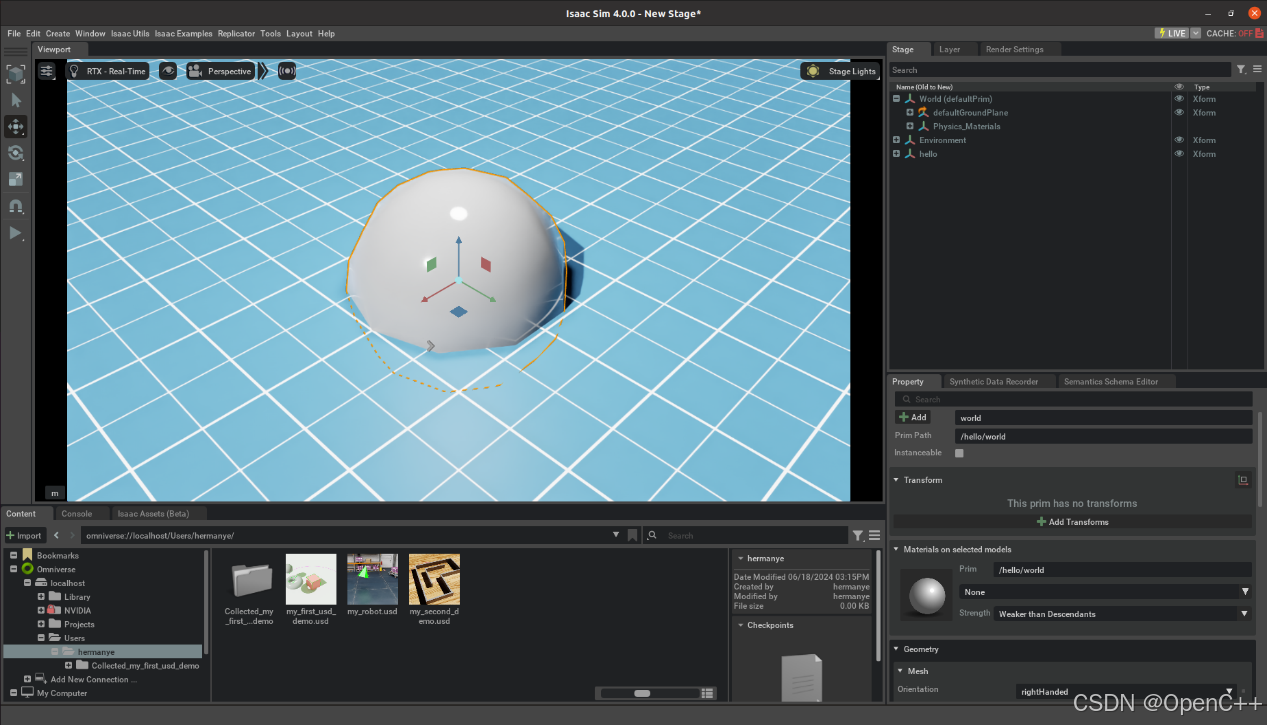
Task: Bookmark the current Content path
Action: point(632,535)
